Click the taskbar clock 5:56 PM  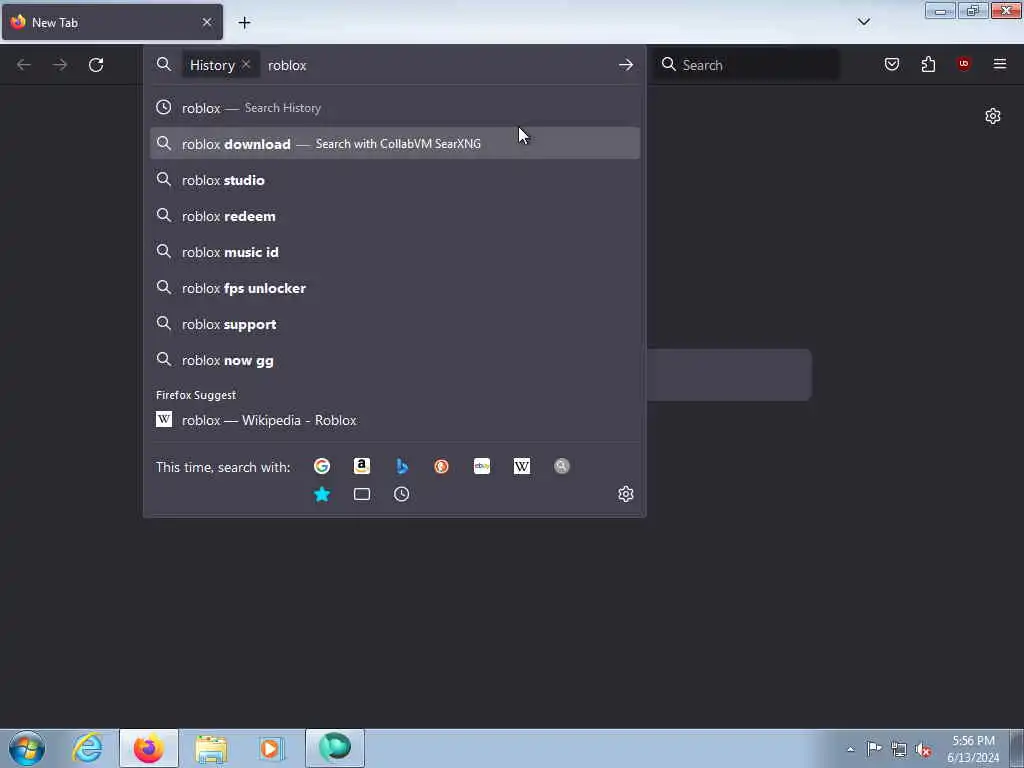point(973,741)
